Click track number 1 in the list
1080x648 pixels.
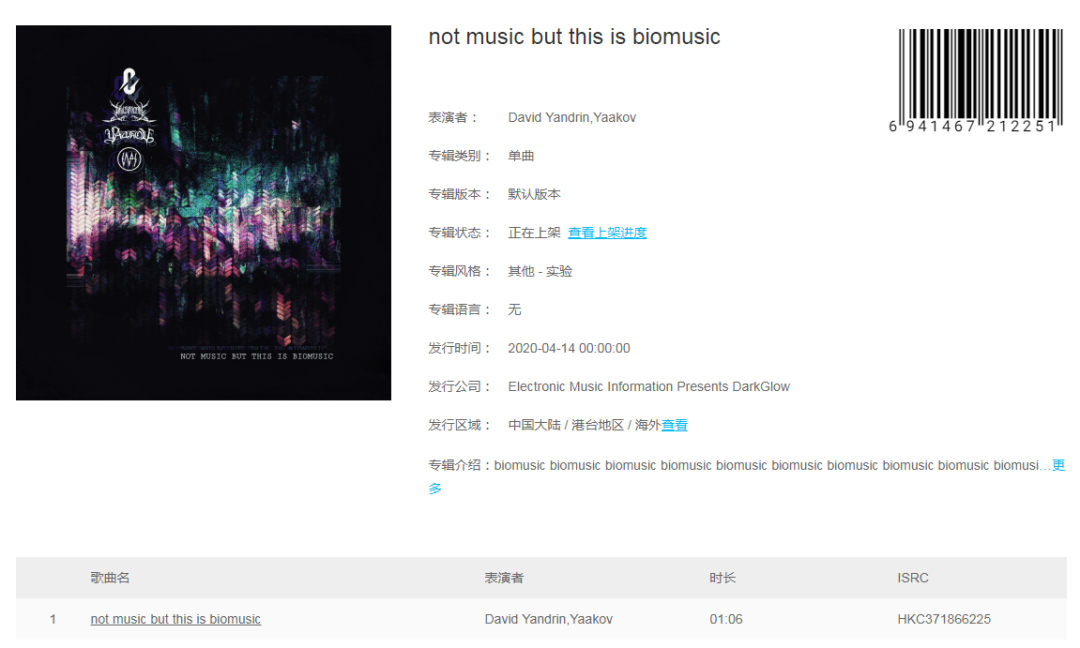point(52,619)
